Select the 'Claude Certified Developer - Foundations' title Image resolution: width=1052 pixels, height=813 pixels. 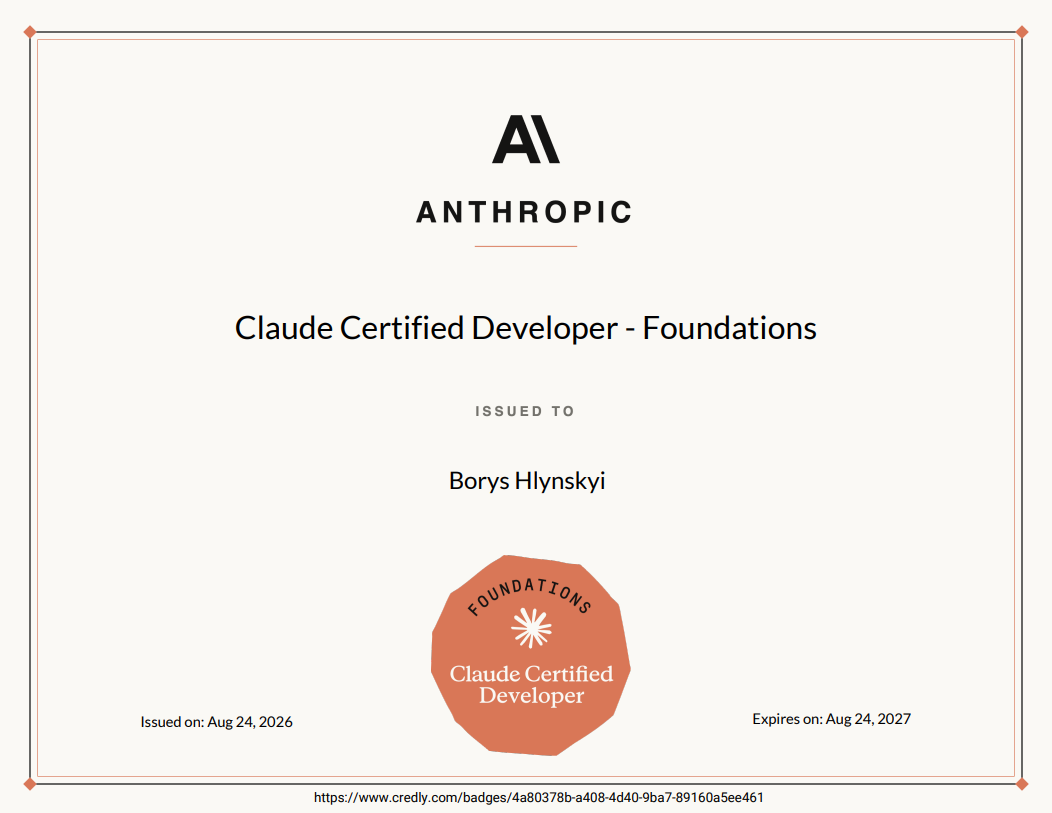point(525,328)
